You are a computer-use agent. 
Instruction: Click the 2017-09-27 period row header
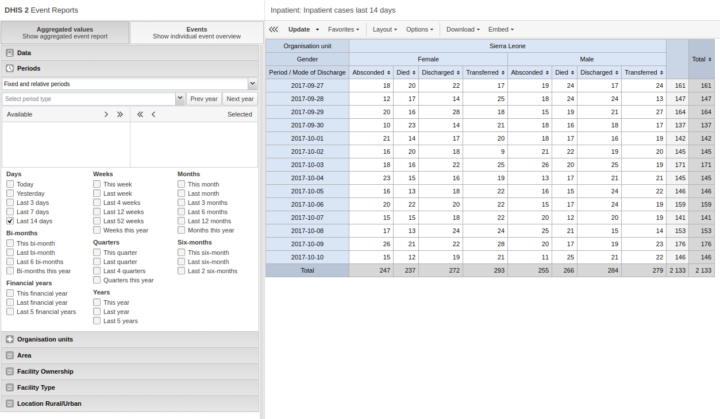click(x=307, y=86)
